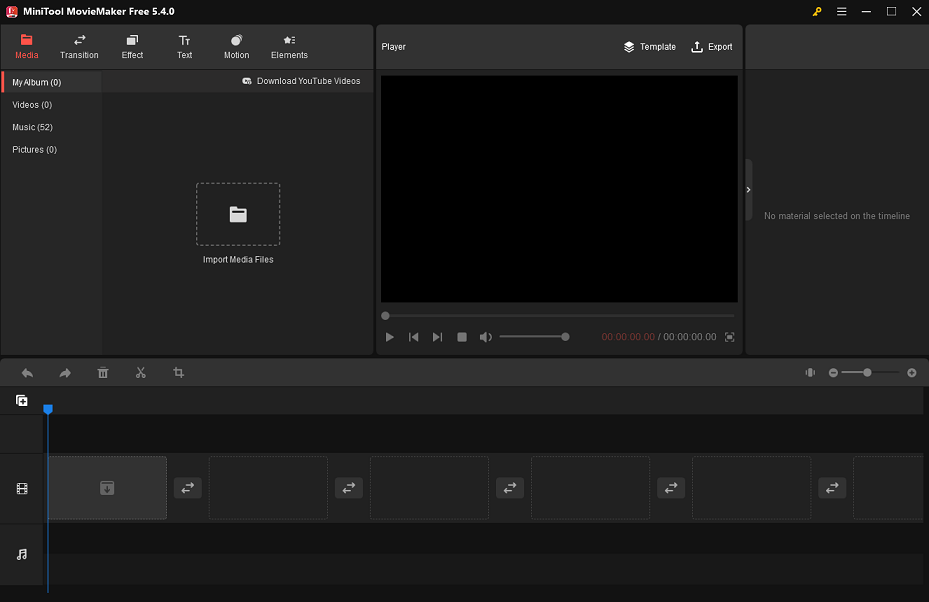Click the MiniTool MovieMaker app logo

point(11,12)
